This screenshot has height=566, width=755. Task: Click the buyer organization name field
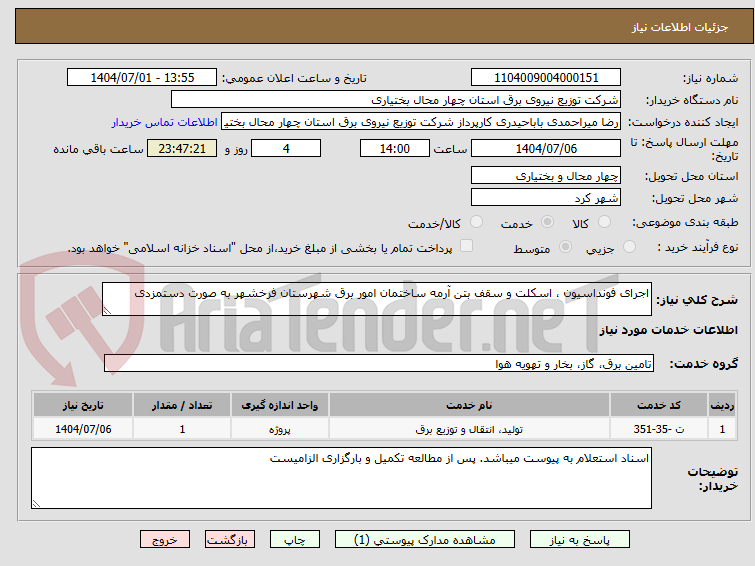[x=396, y=100]
